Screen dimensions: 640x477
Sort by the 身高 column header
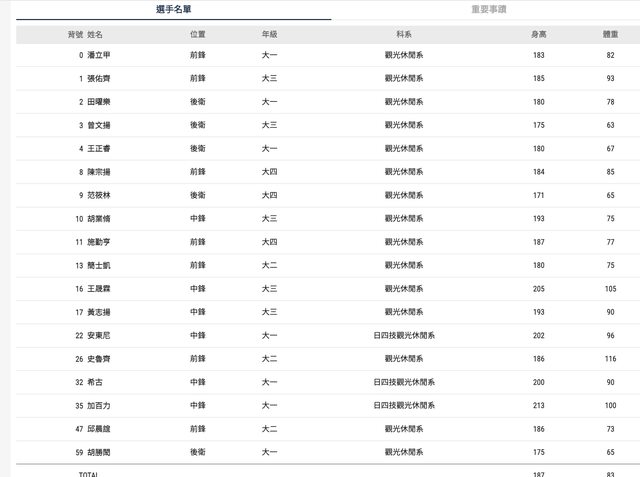coord(538,34)
